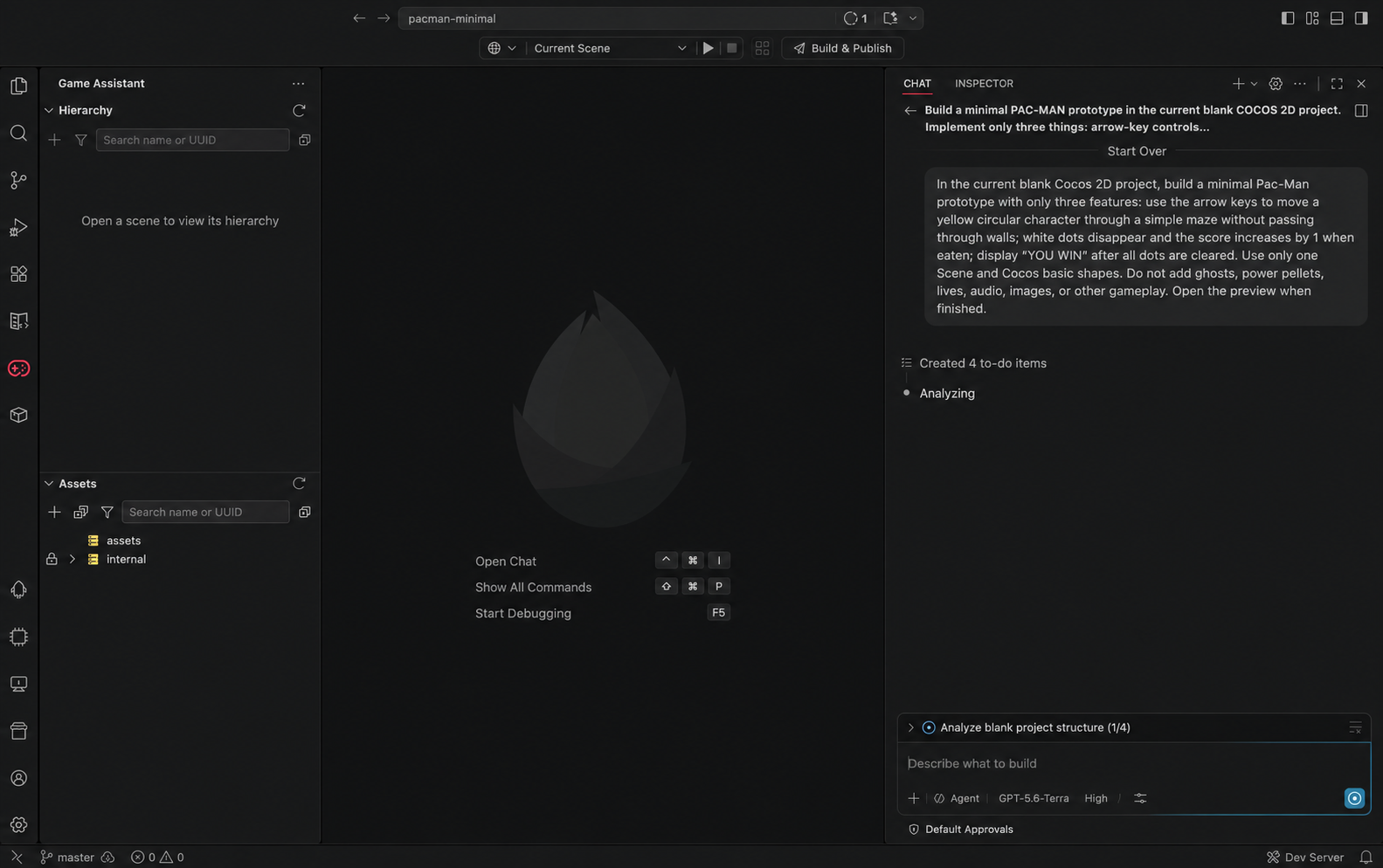The width and height of the screenshot is (1383, 868).
Task: Collapse the Assets section
Action: [x=49, y=483]
